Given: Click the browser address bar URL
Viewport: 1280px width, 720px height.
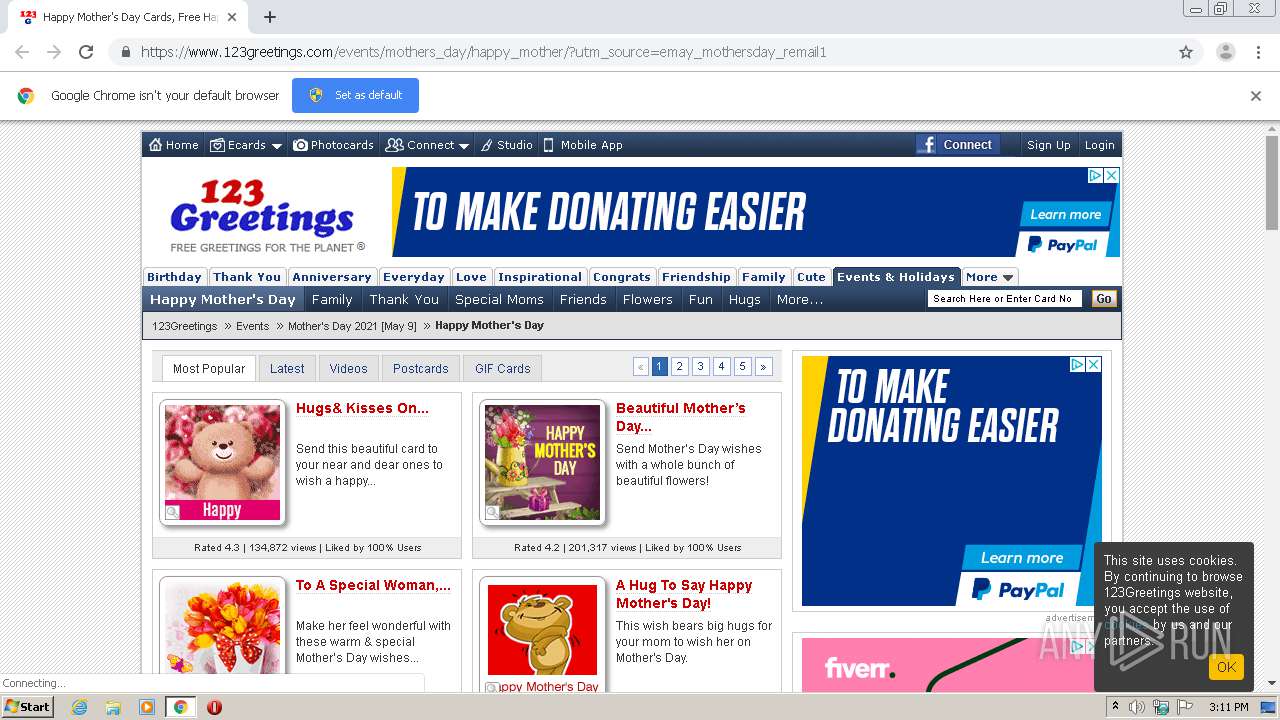Looking at the screenshot, I should 483,52.
